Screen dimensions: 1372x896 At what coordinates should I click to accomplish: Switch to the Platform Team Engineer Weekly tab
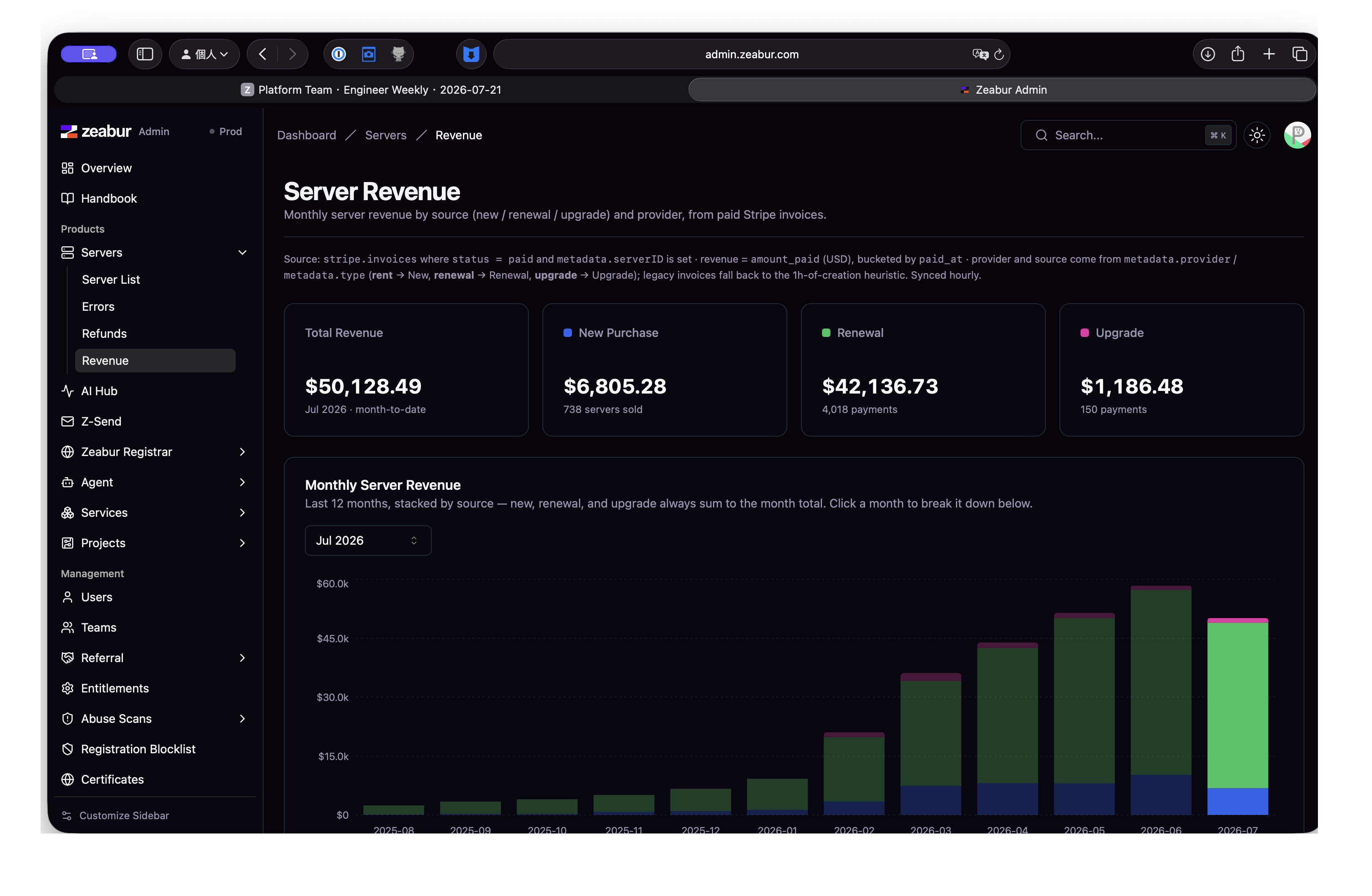(371, 90)
